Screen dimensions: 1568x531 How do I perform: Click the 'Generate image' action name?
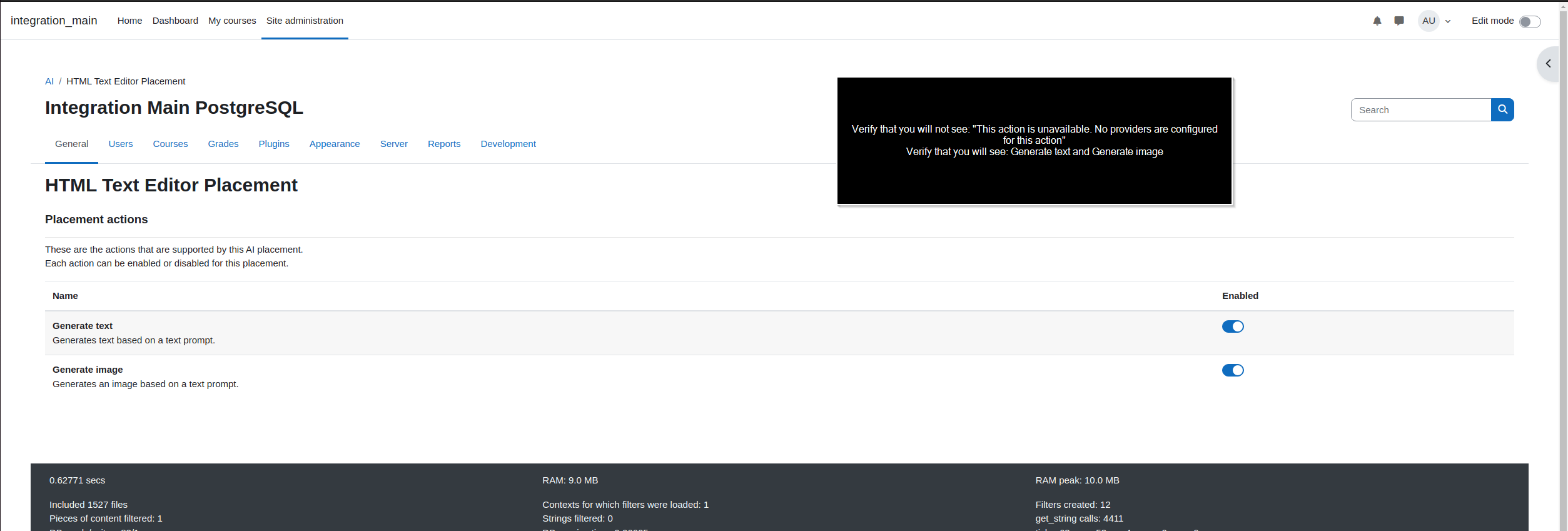tap(88, 370)
